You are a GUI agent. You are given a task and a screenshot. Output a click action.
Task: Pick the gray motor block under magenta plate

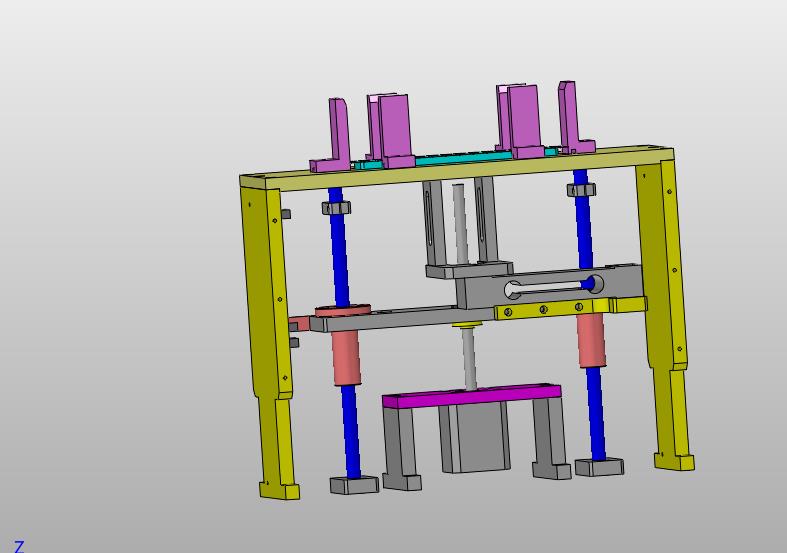point(475,437)
